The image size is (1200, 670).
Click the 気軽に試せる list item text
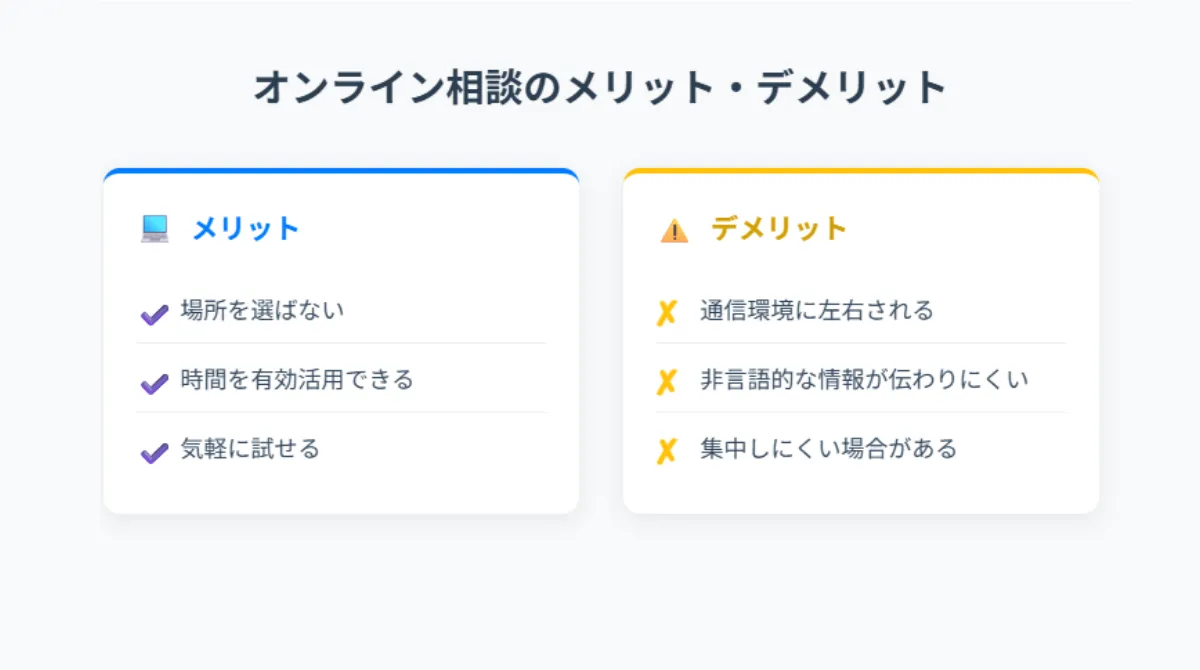pos(250,449)
